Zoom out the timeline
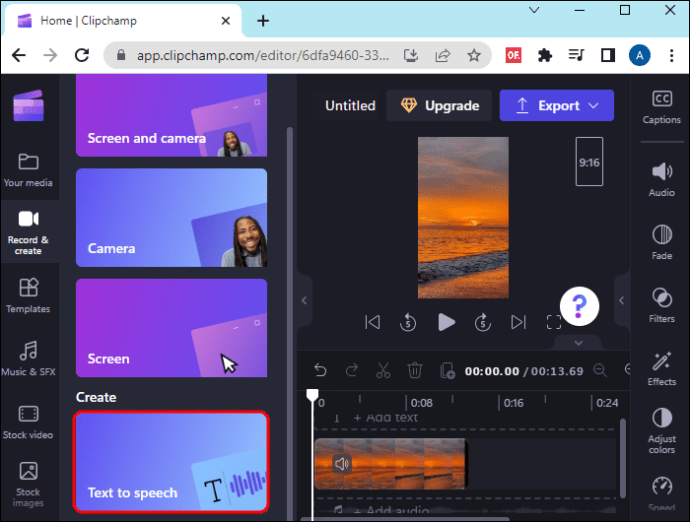Viewport: 690px width, 522px height. tap(600, 370)
